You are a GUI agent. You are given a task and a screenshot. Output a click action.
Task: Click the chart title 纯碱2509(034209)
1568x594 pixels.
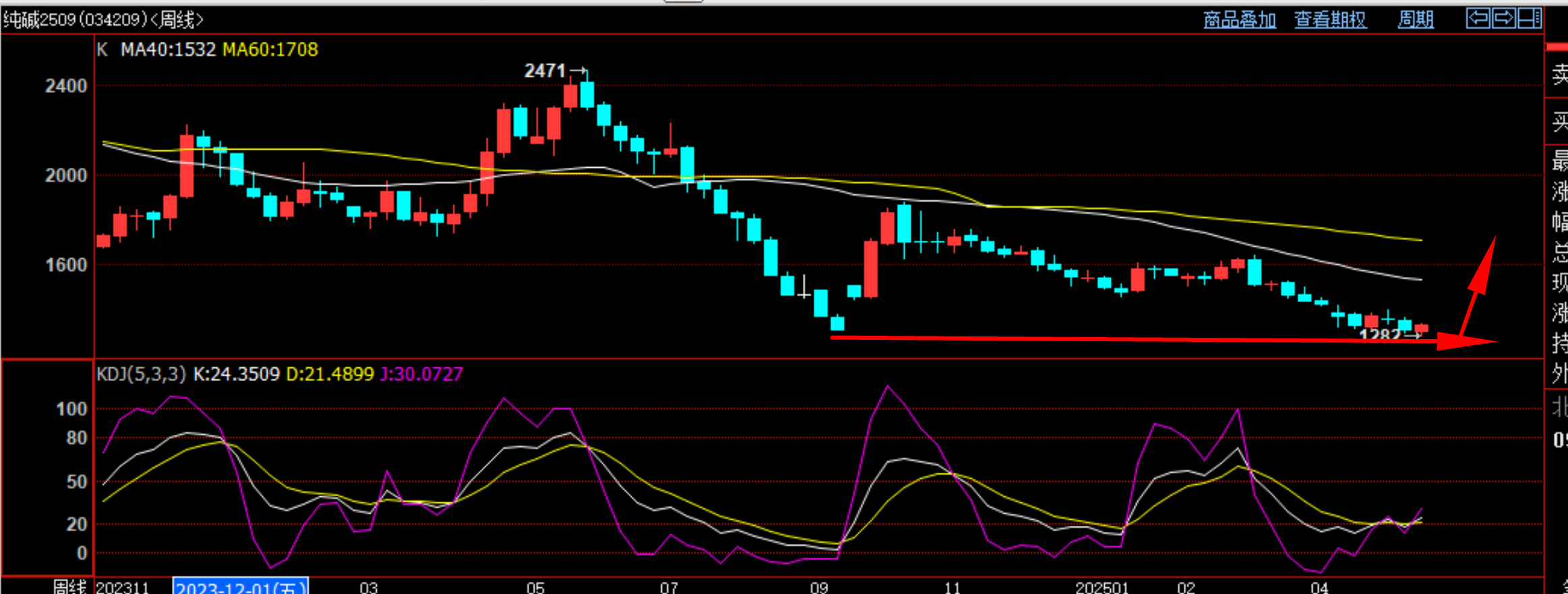(75, 20)
